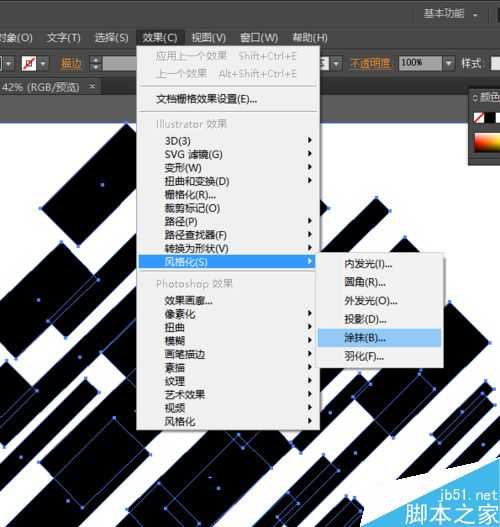Open the 帮助(H) menu
This screenshot has height=527, width=500.
310,37
